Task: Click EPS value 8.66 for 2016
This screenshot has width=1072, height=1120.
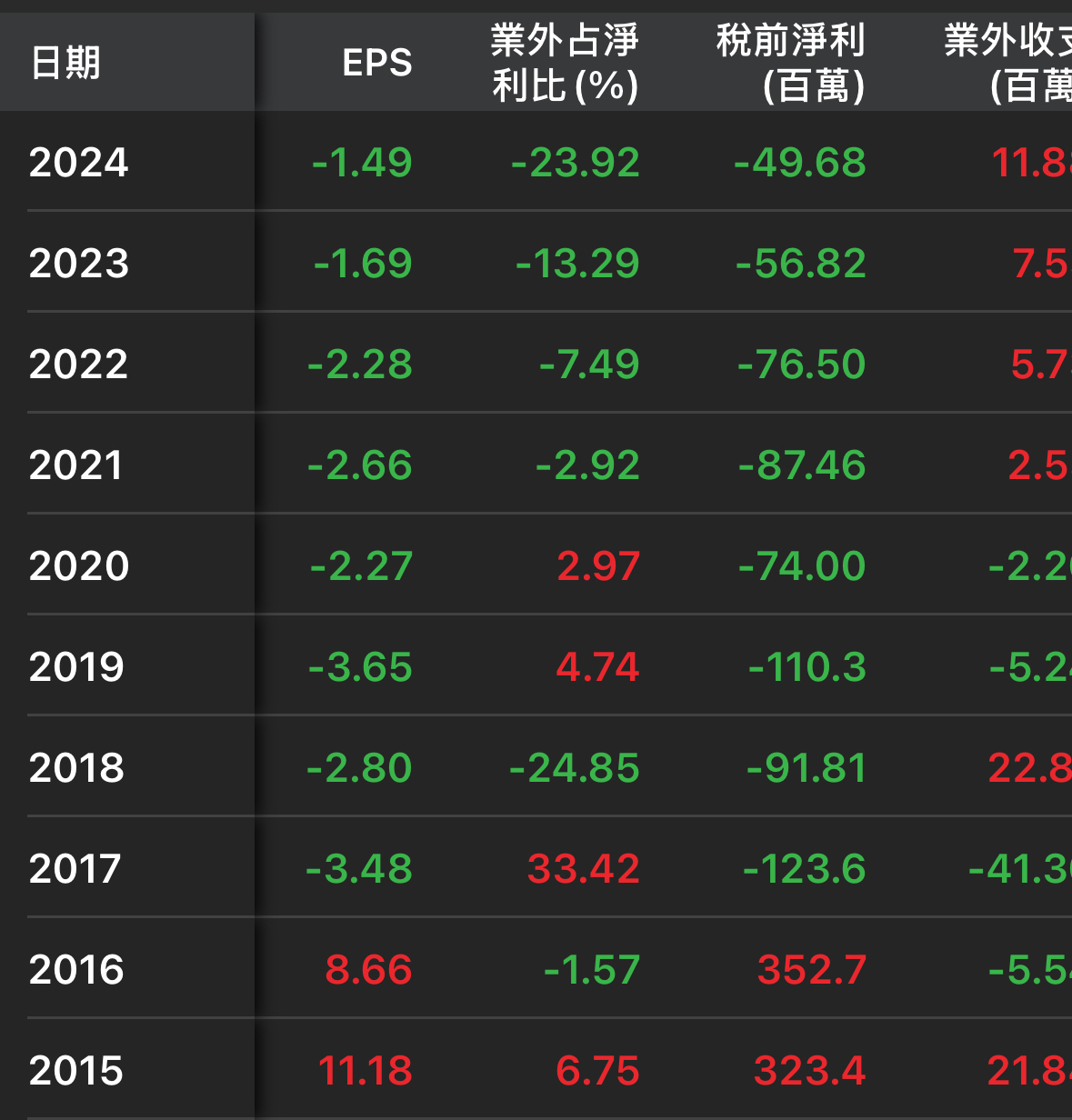Action: tap(369, 970)
